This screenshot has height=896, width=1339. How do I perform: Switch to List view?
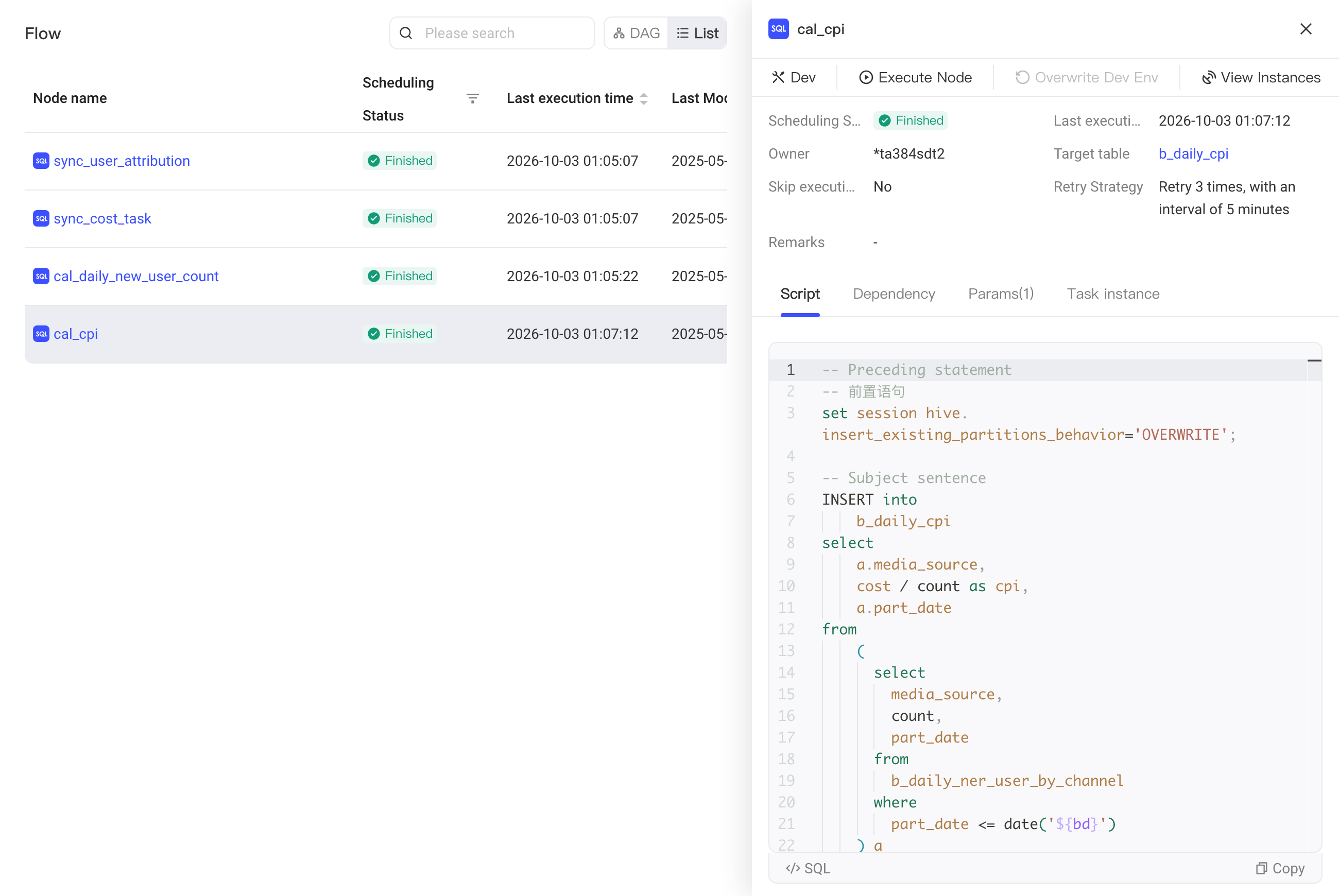point(697,33)
